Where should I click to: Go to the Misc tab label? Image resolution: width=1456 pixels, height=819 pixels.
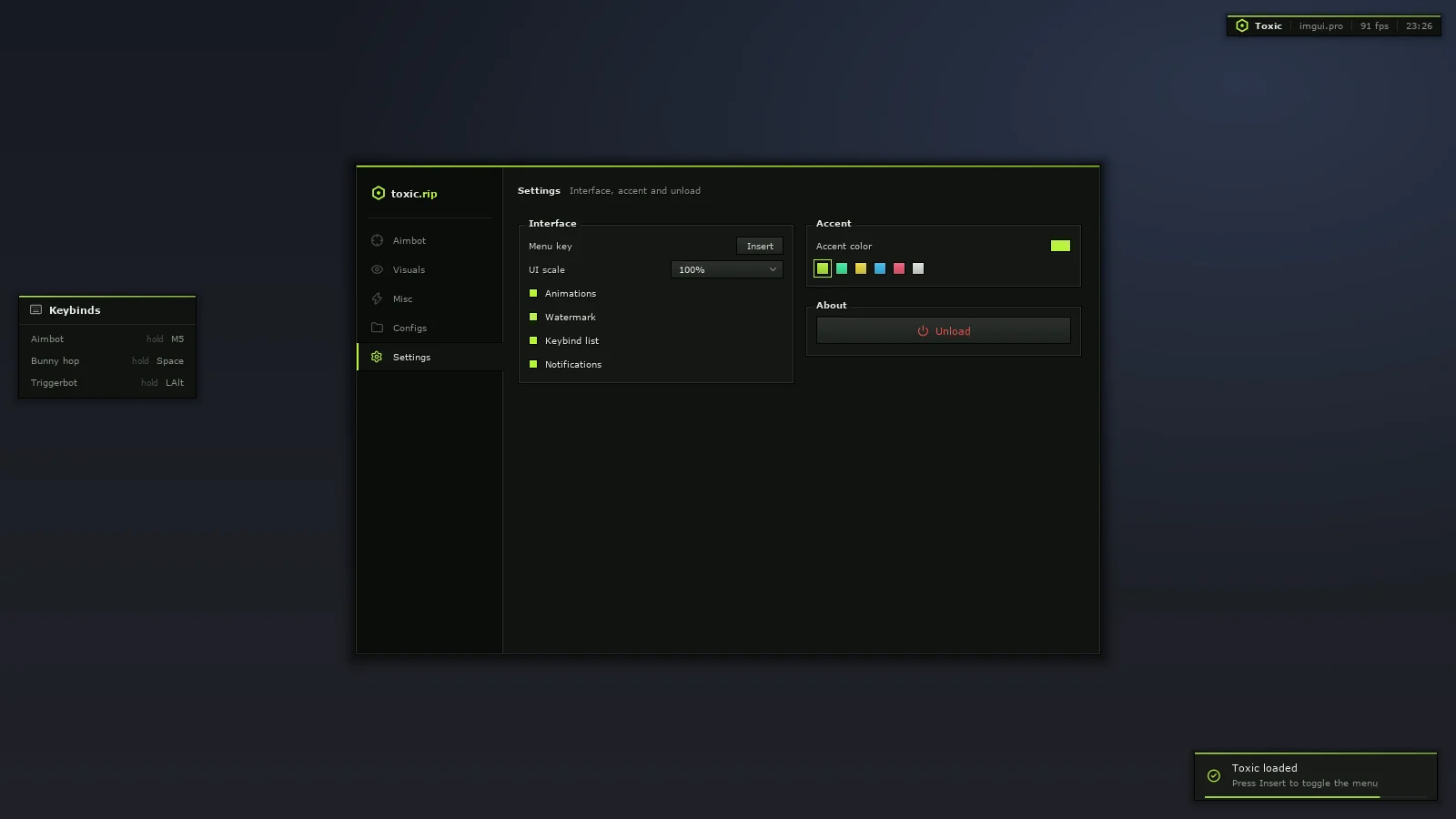click(402, 299)
